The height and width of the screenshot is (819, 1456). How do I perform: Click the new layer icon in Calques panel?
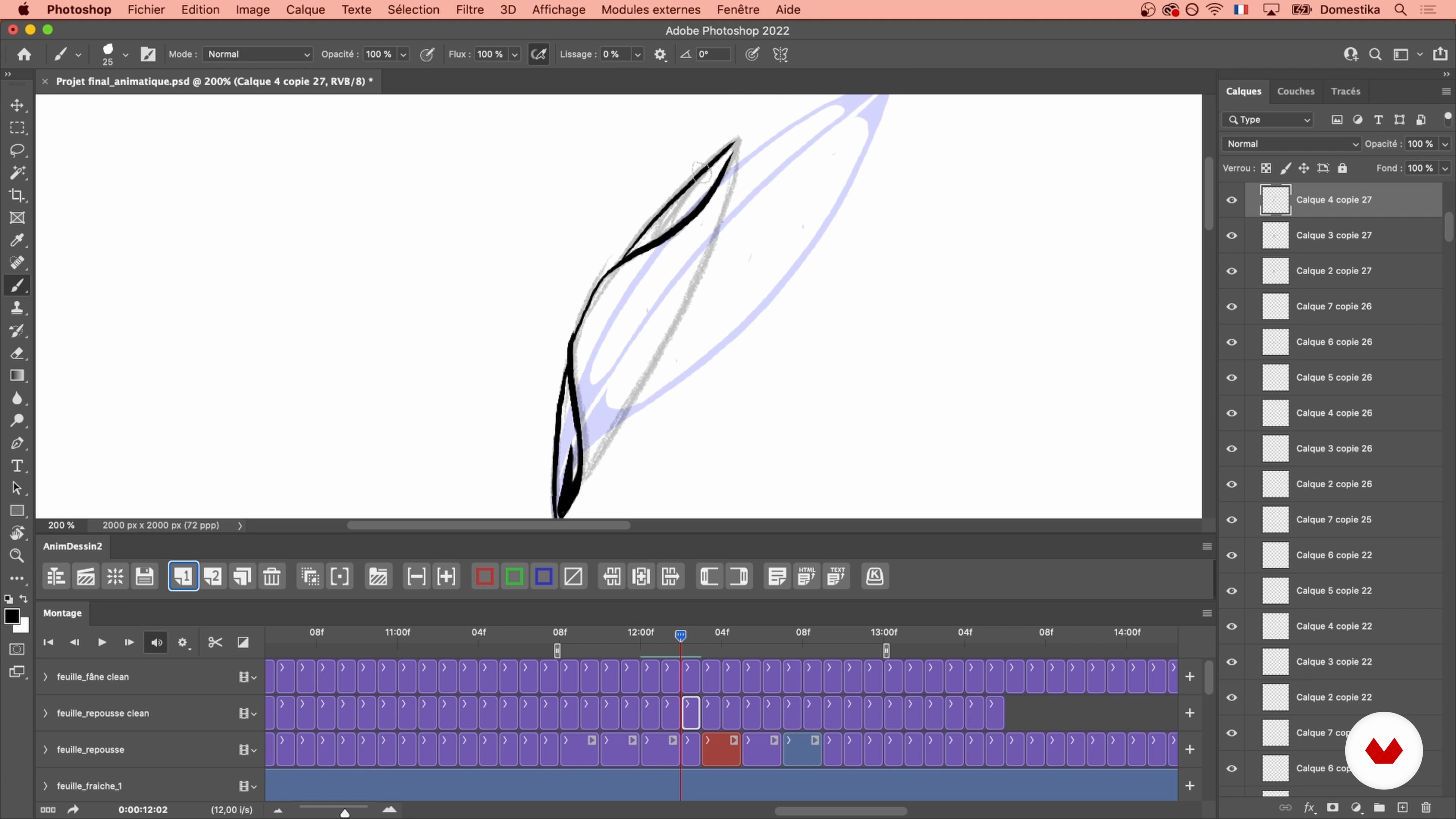pyautogui.click(x=1402, y=808)
